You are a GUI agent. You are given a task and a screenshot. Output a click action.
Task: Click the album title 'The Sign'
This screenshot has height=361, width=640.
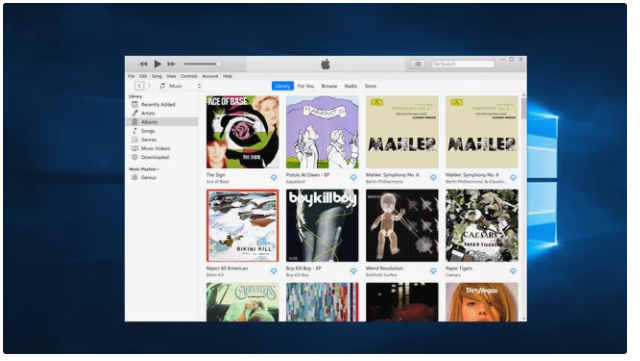[x=216, y=175]
